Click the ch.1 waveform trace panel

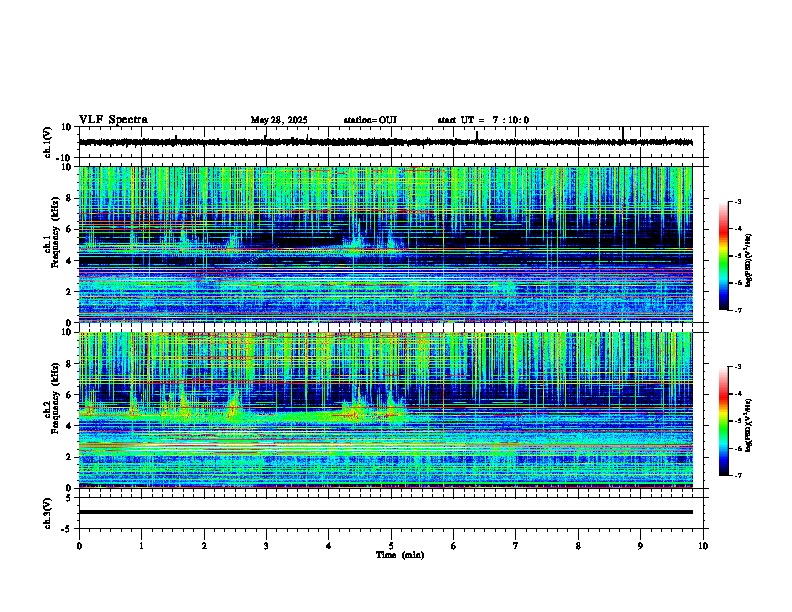click(391, 142)
